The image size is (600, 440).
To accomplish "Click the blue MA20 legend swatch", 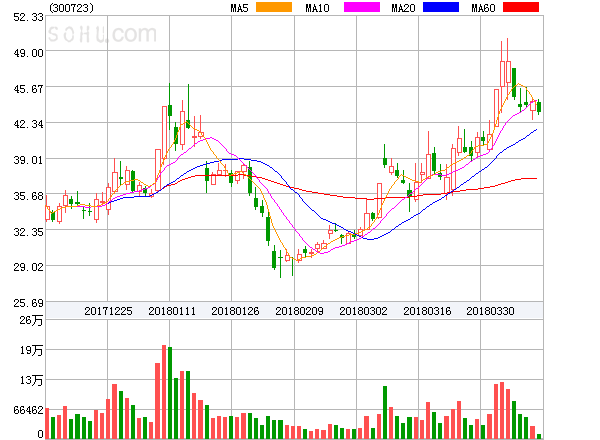I will point(441,7).
